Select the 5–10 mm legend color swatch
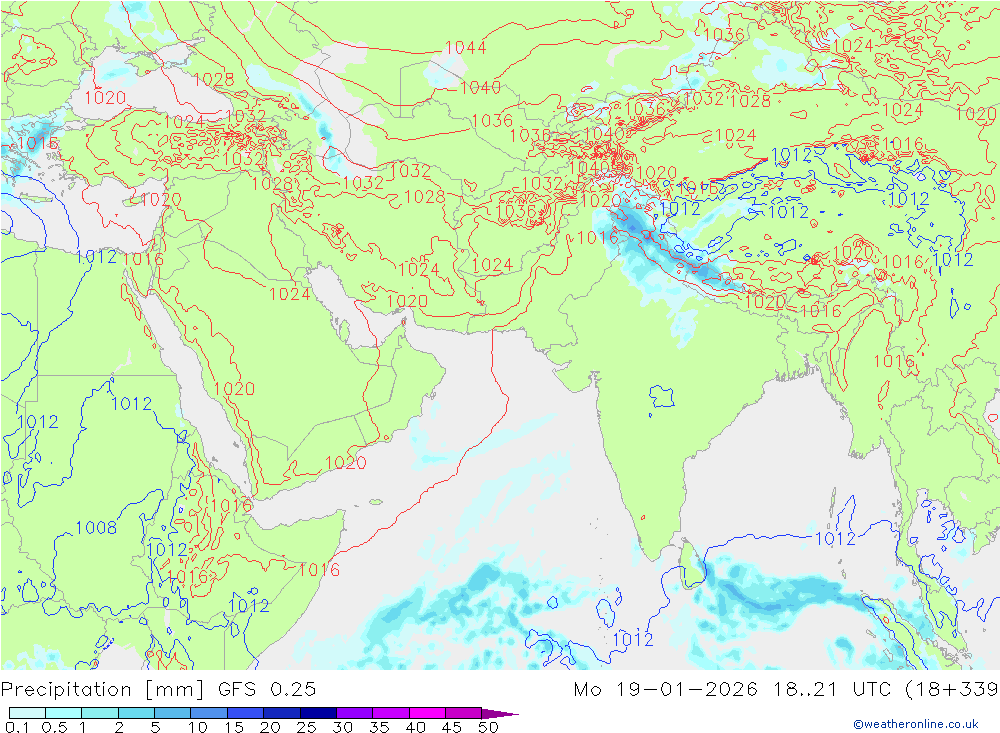This screenshot has height=733, width=1000. coord(172,713)
